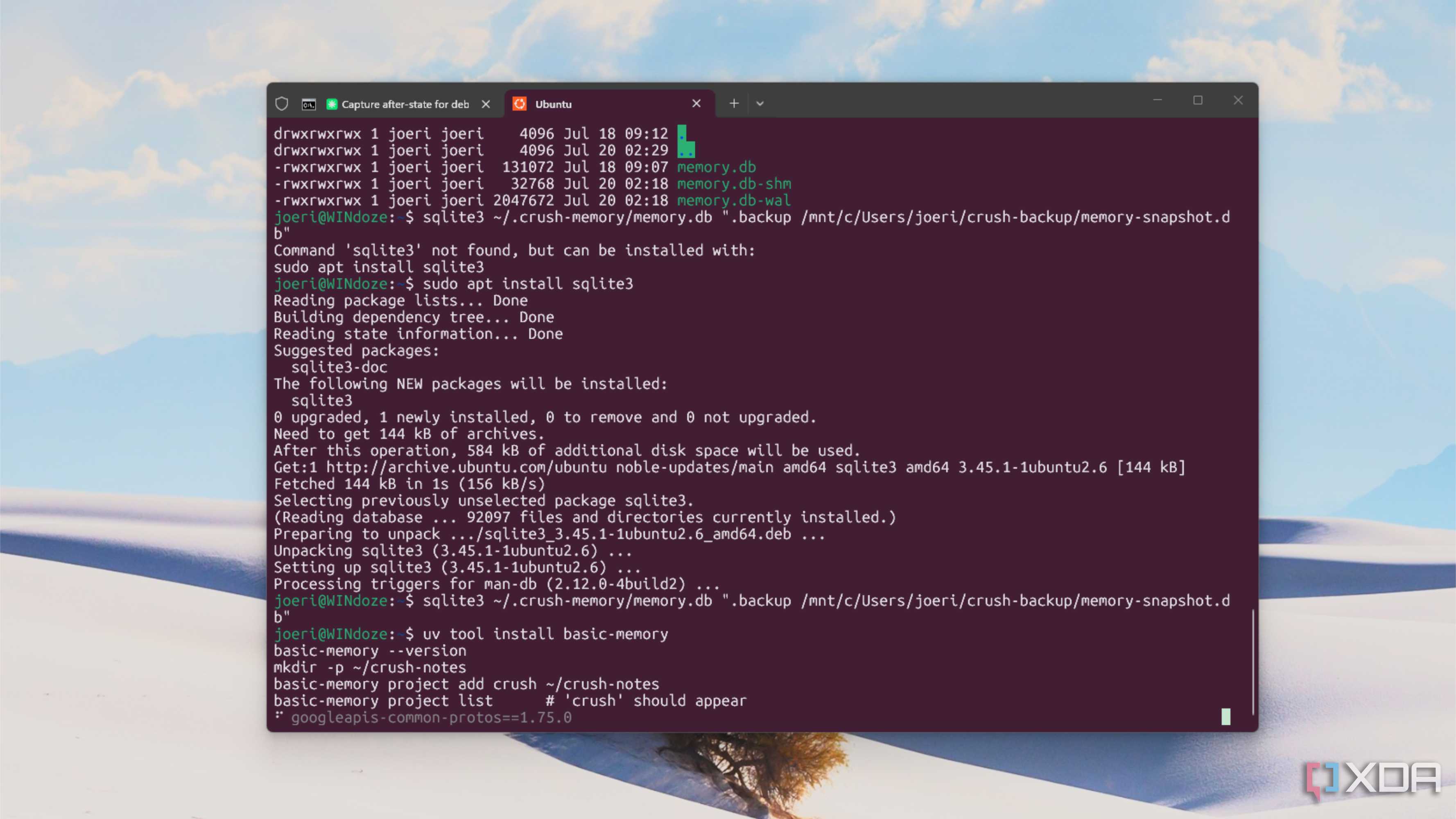Maximize the terminal window
1456x819 pixels.
(1198, 100)
